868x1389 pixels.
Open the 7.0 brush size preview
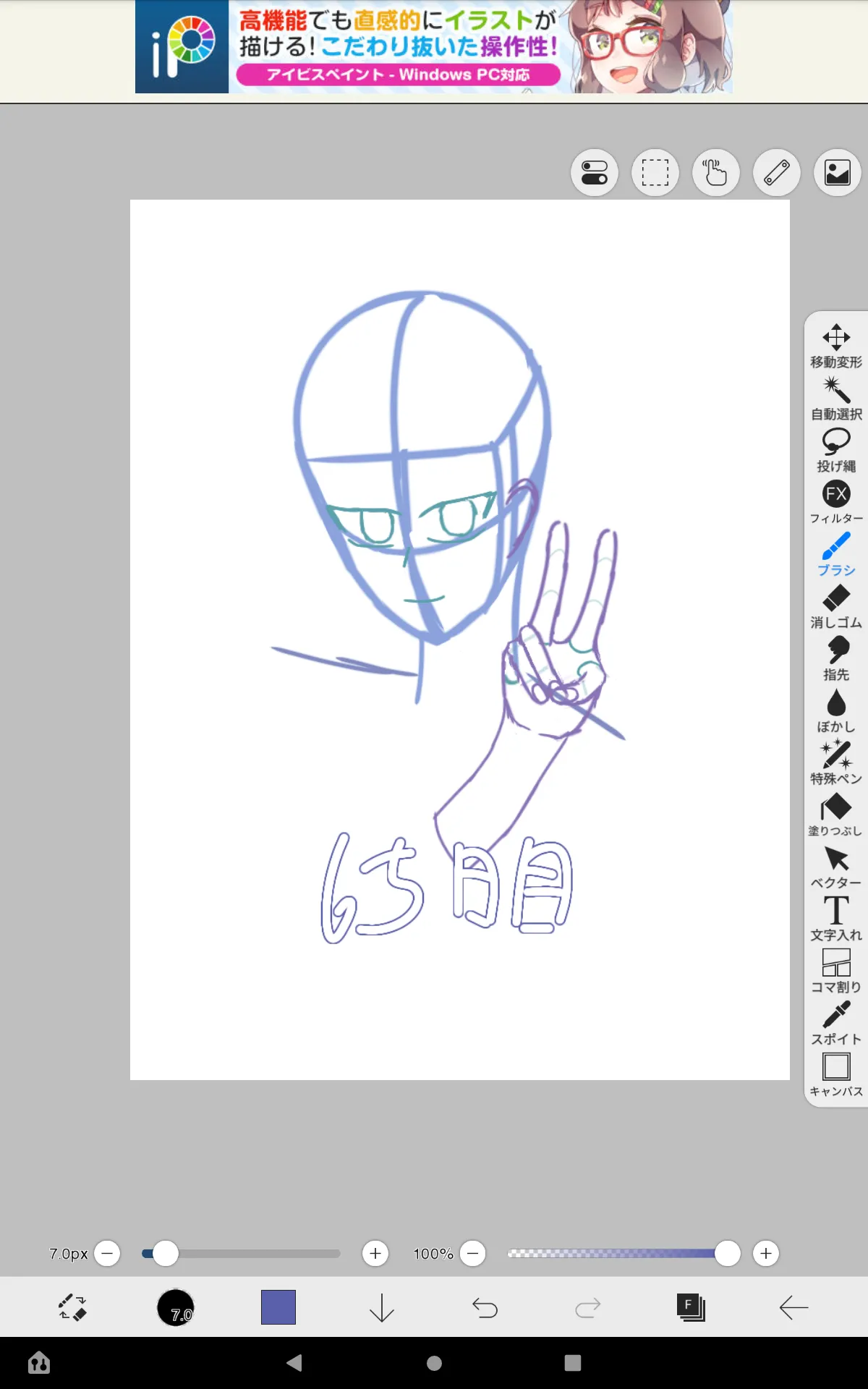176,1307
